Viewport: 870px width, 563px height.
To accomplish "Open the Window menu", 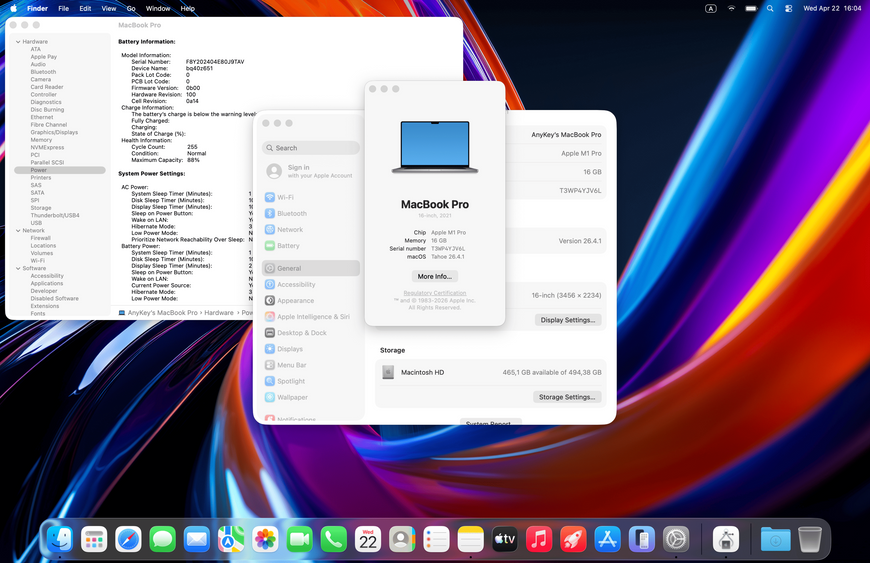I will pyautogui.click(x=158, y=8).
